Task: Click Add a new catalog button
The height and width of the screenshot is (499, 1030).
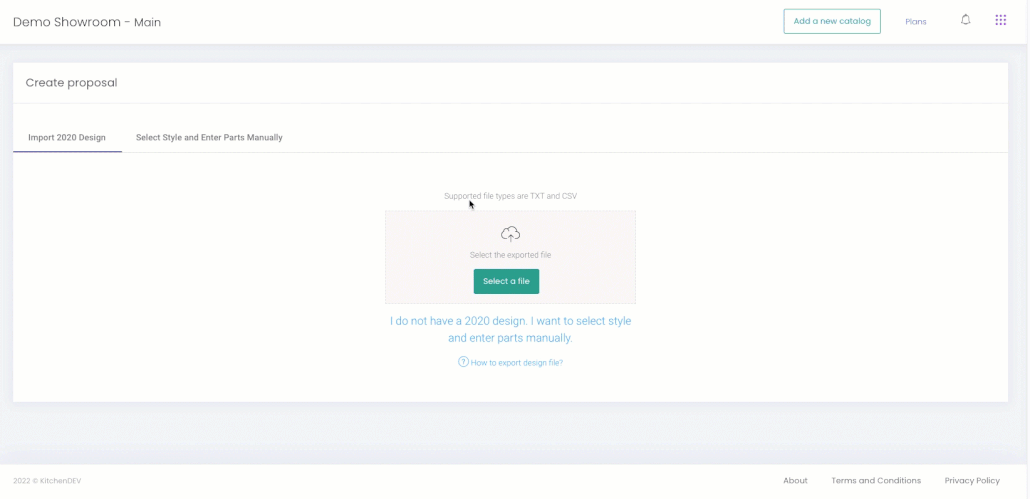Action: (832, 21)
